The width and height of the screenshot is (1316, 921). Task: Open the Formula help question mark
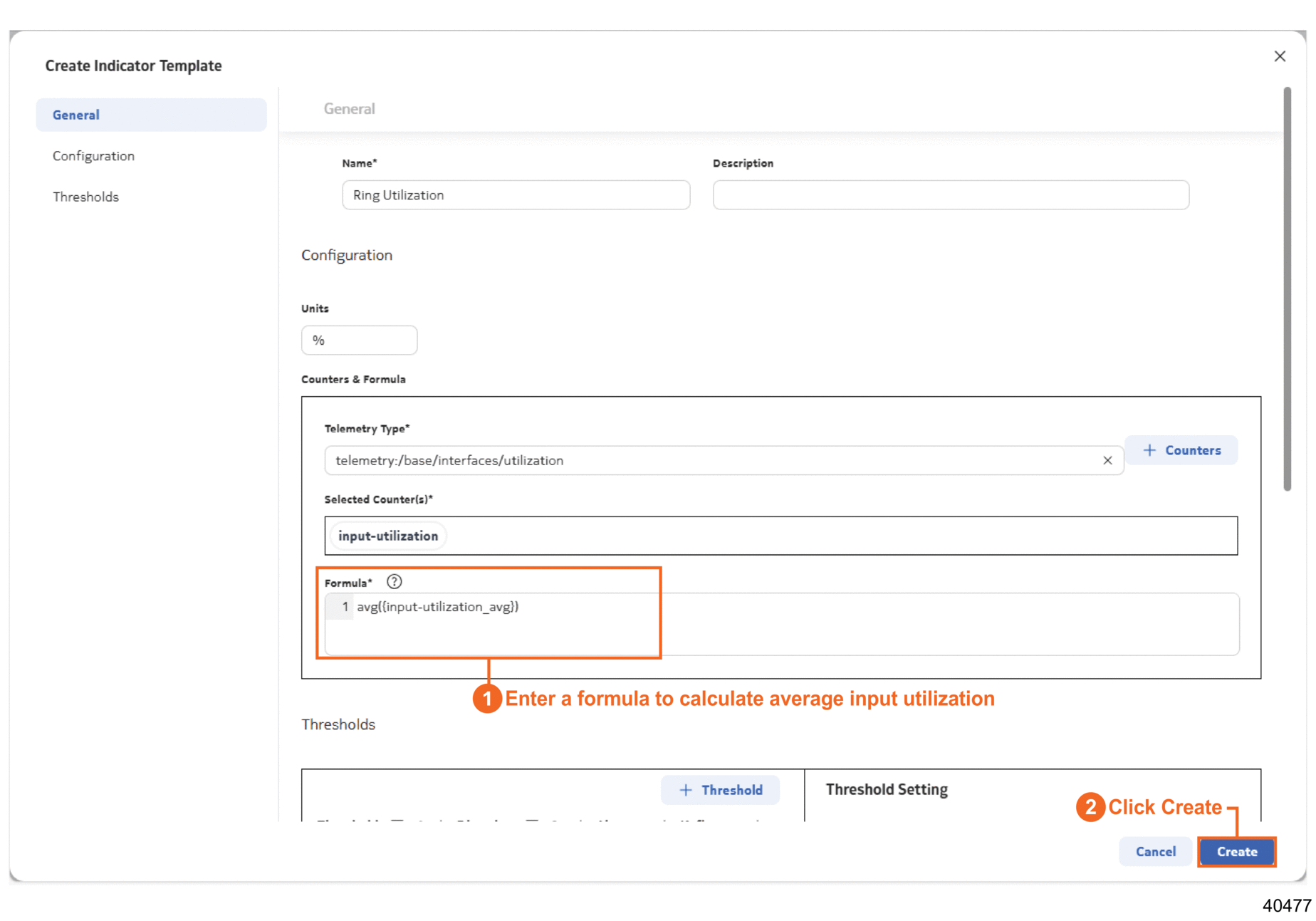394,582
